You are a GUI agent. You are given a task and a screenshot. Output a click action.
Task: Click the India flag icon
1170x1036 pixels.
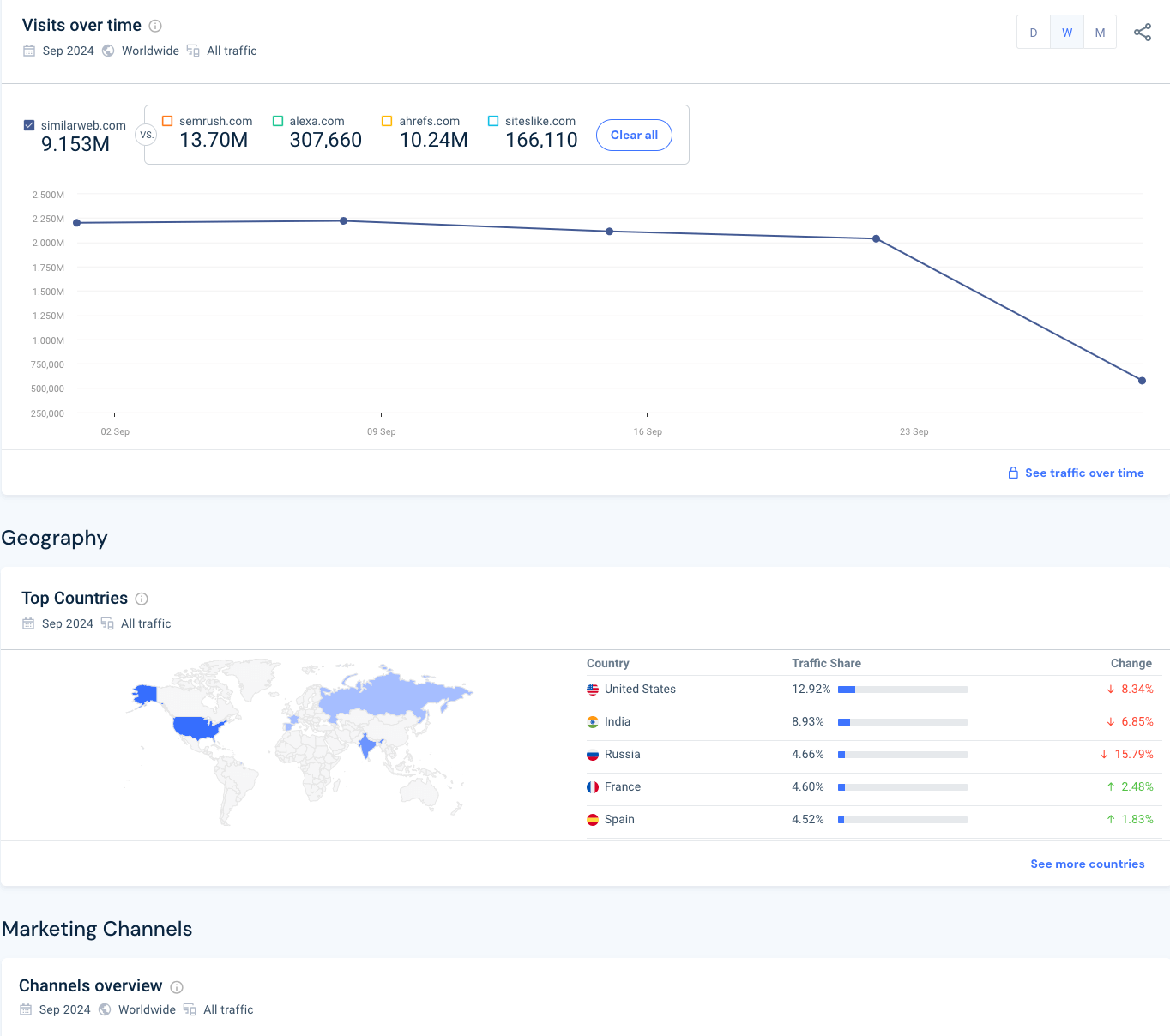(593, 722)
